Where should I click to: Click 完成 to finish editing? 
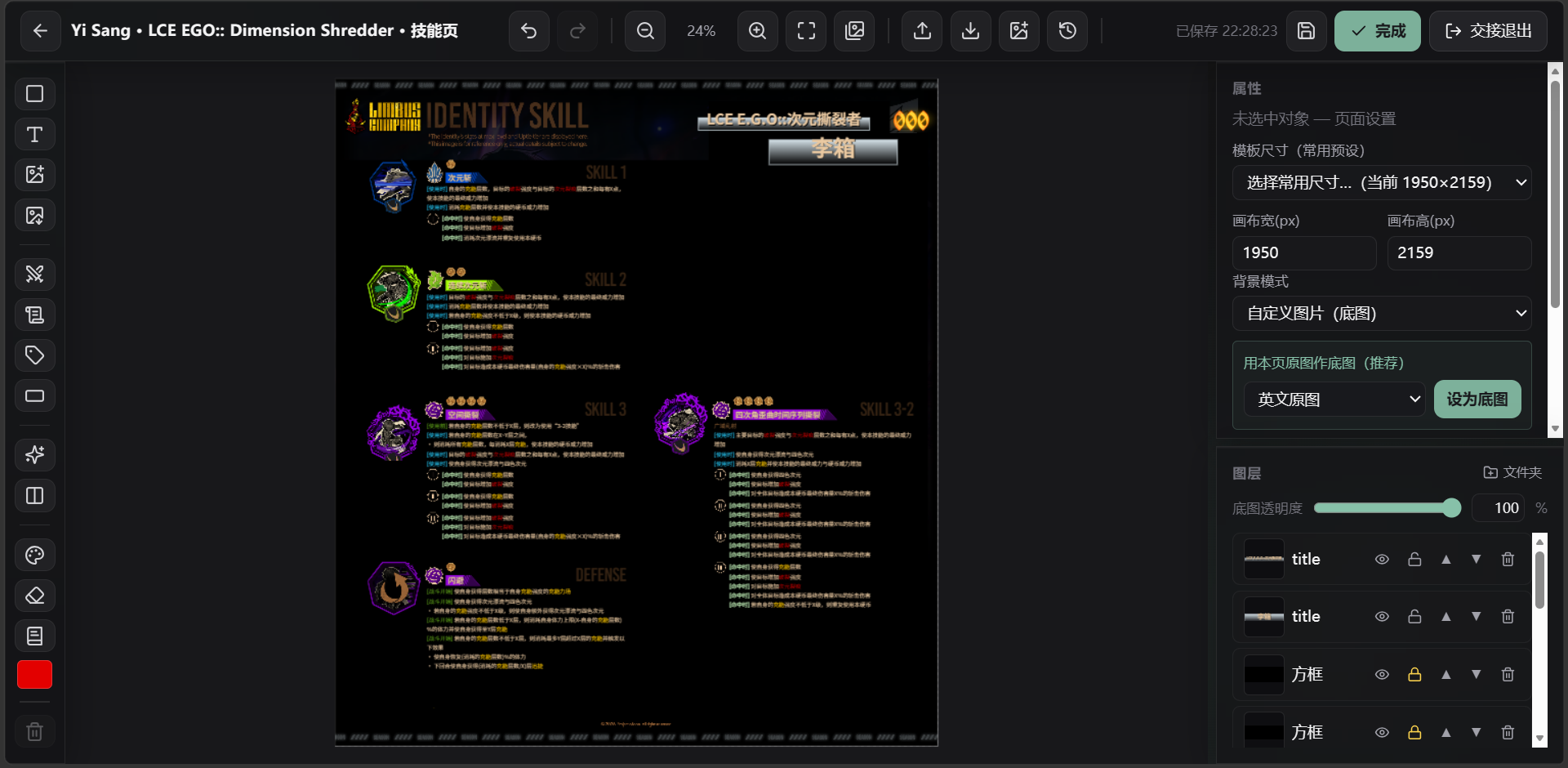[x=1378, y=31]
